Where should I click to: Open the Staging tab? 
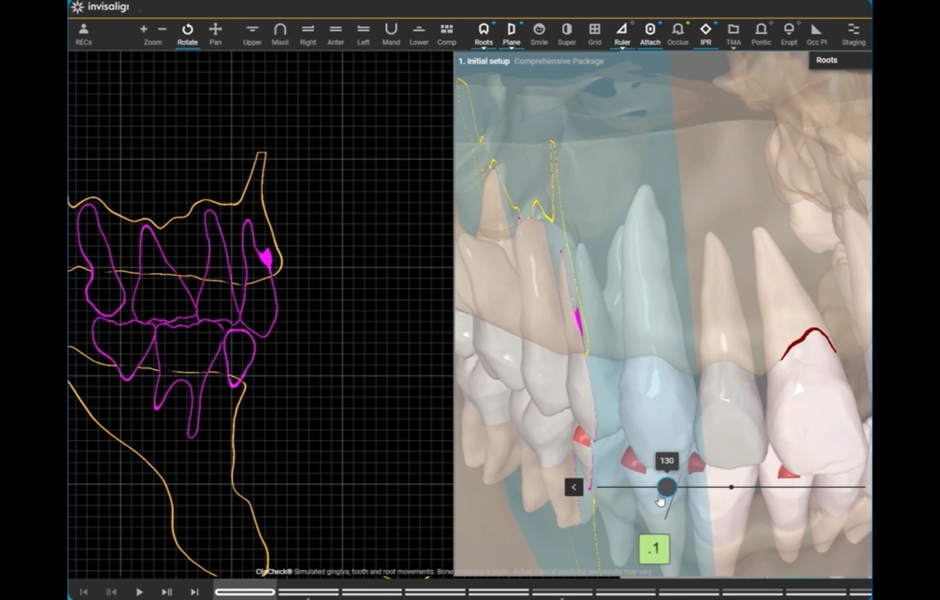853,34
